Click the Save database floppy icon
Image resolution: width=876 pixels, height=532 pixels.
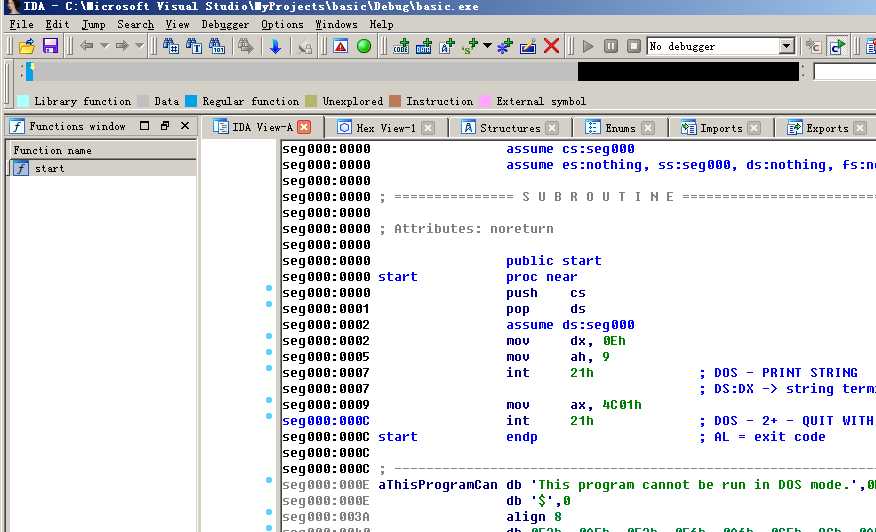coord(50,46)
